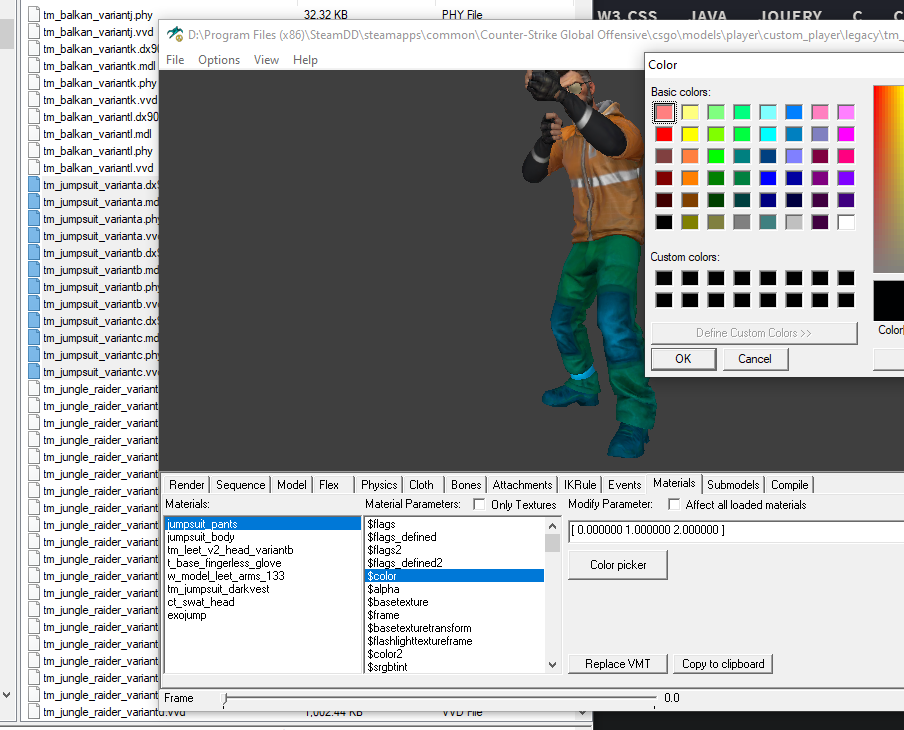Image resolution: width=904 pixels, height=730 pixels.
Task: Click file icon of tm_balkan_variantj.phy
Action: pos(34,15)
